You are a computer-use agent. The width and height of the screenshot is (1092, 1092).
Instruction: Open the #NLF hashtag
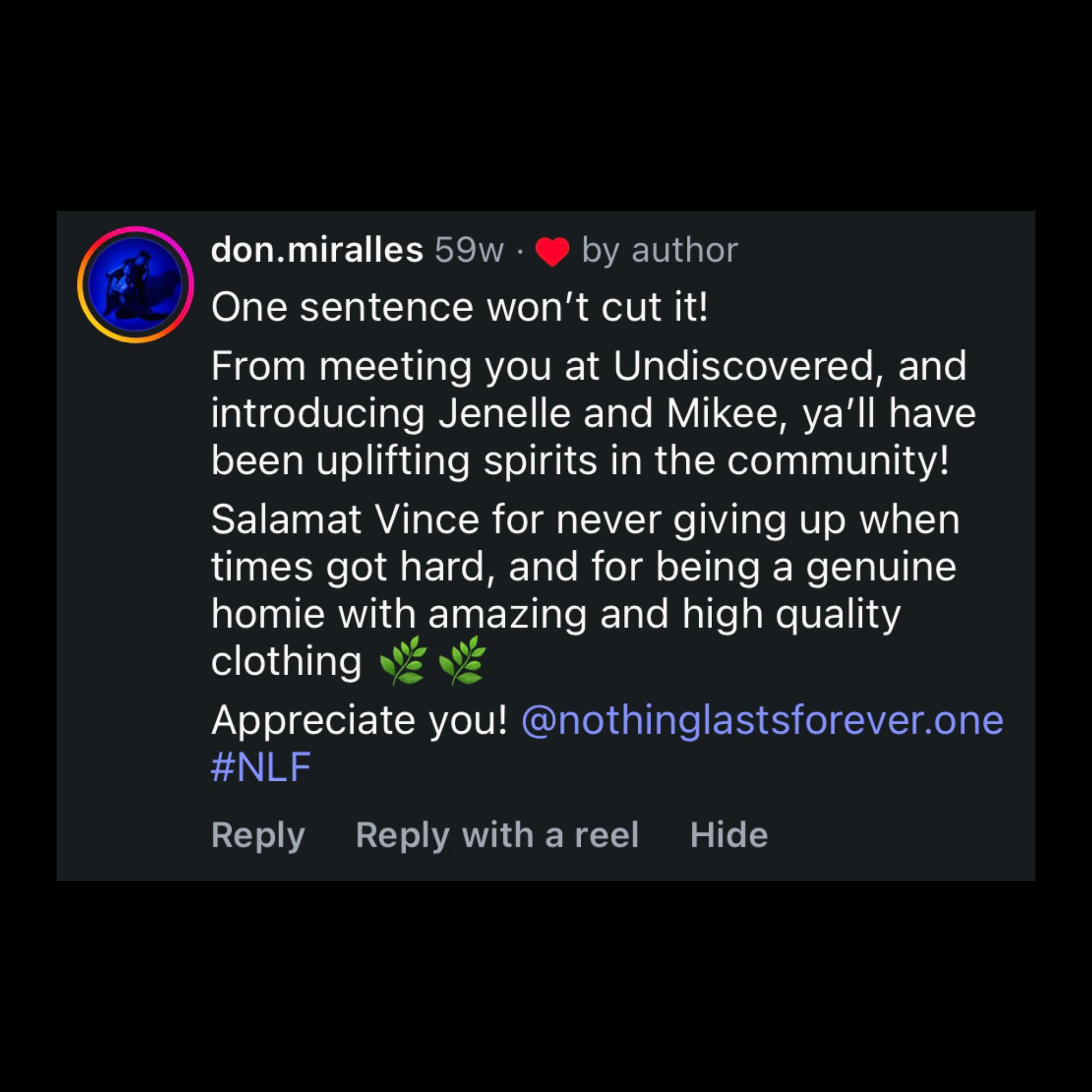click(261, 767)
